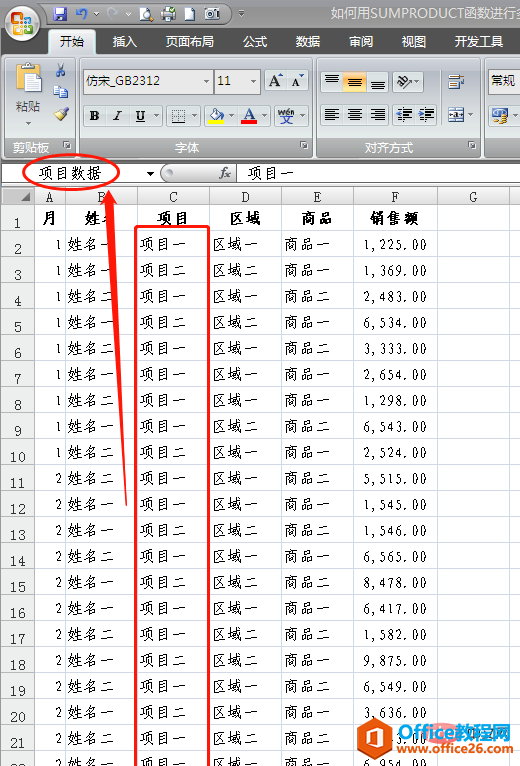Image resolution: width=520 pixels, height=766 pixels.
Task: Toggle italic formatting
Action: 117,116
